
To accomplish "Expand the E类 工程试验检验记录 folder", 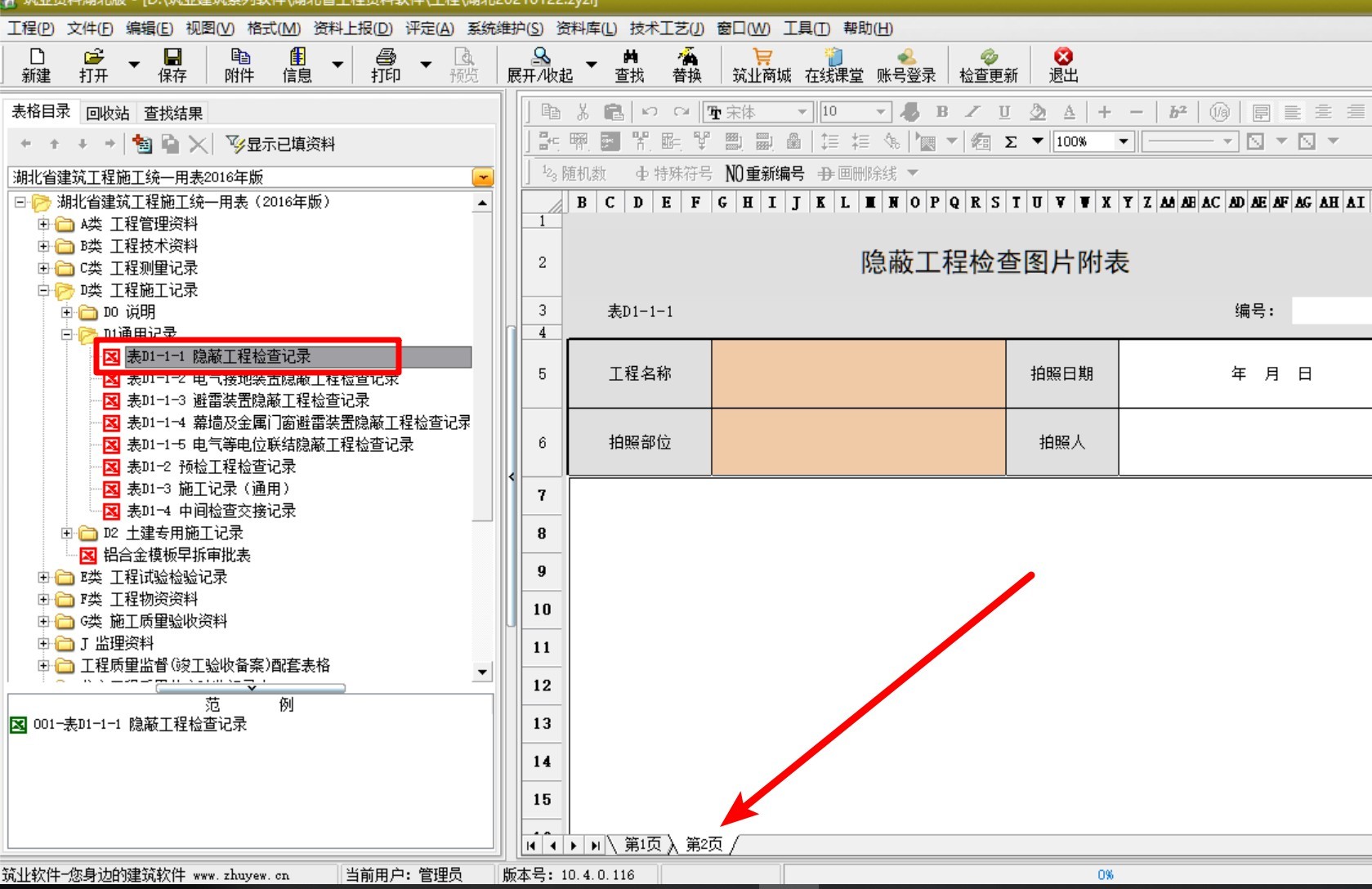I will [x=43, y=577].
